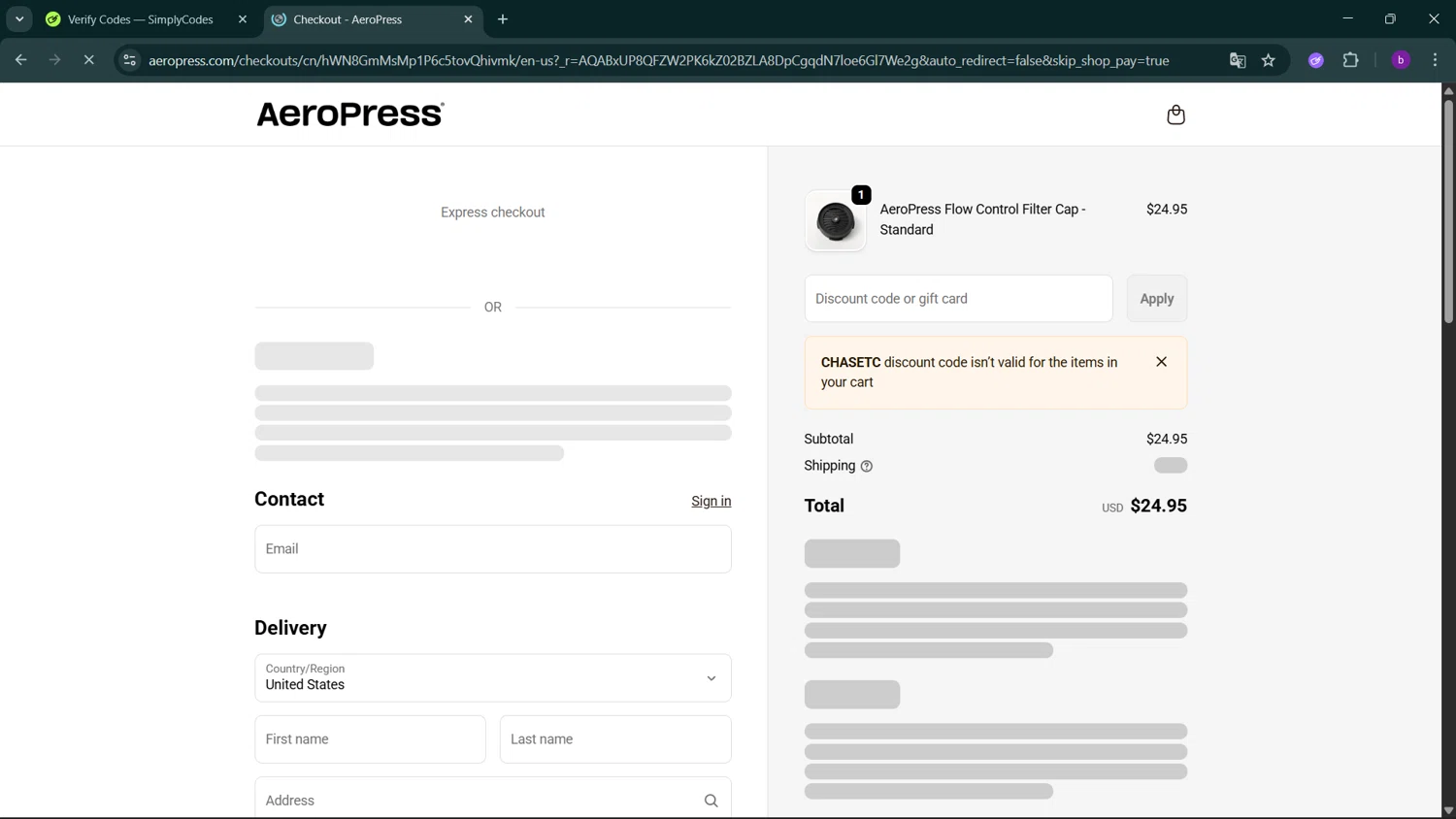This screenshot has height=819, width=1456.
Task: Open the profile avatar menu
Action: click(x=1401, y=60)
